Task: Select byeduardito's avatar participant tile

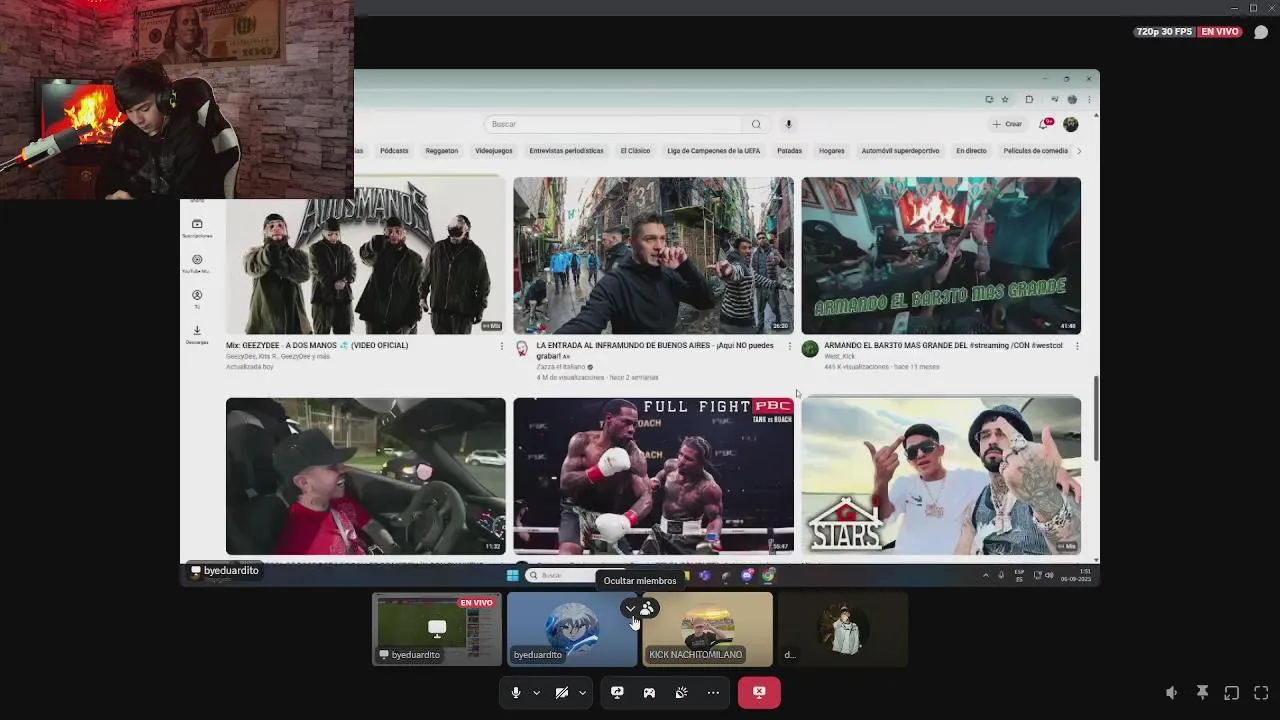Action: point(572,629)
